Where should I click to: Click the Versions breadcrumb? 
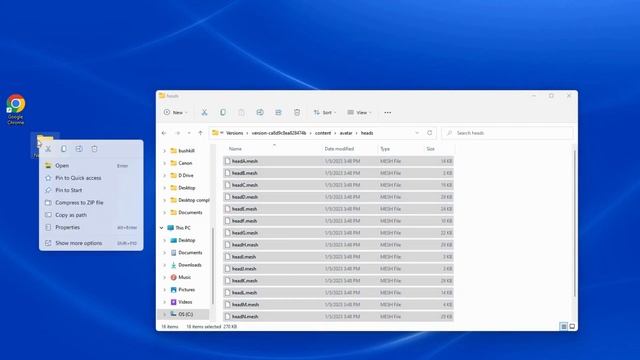[235, 133]
